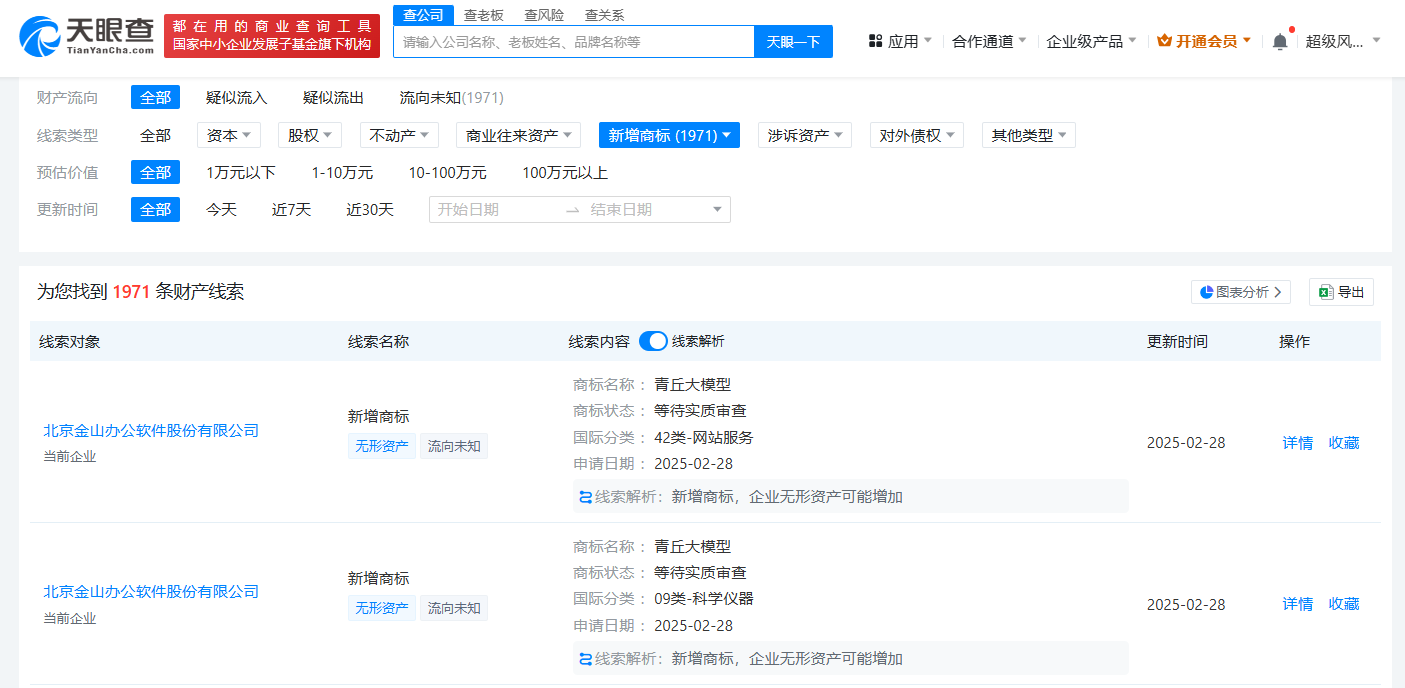Viewport: 1405px width, 688px height.
Task: Click the TianYanCha logo icon
Action: (40, 35)
